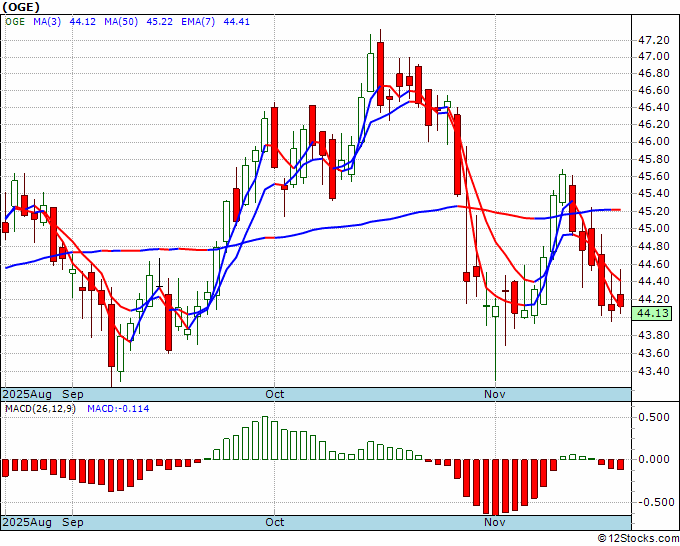Open the 12Stocks.com copyright link
The width and height of the screenshot is (680, 546).
[x=638, y=539]
